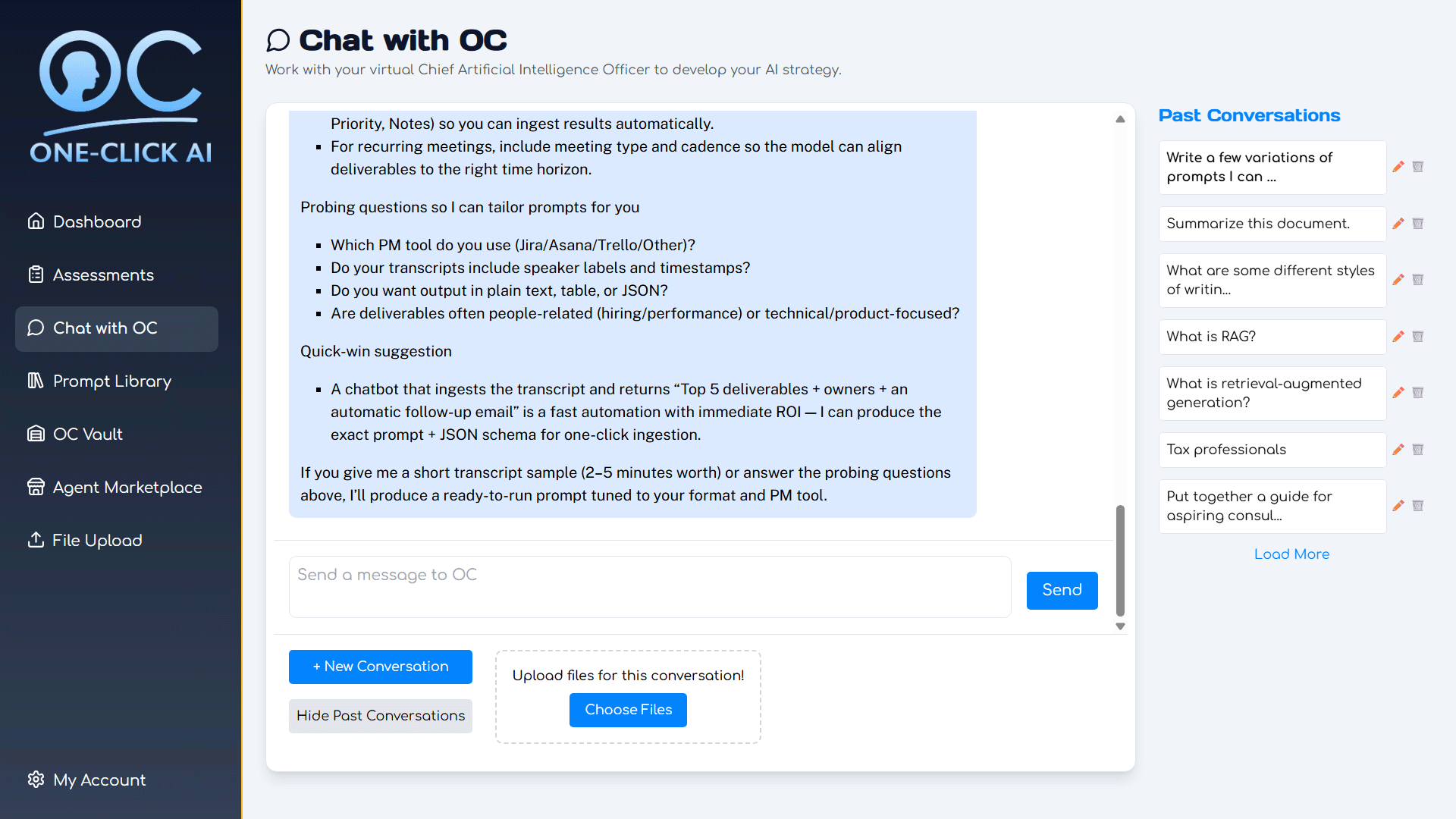Edit the 'Summarize this document.' conversation title

click(1398, 224)
